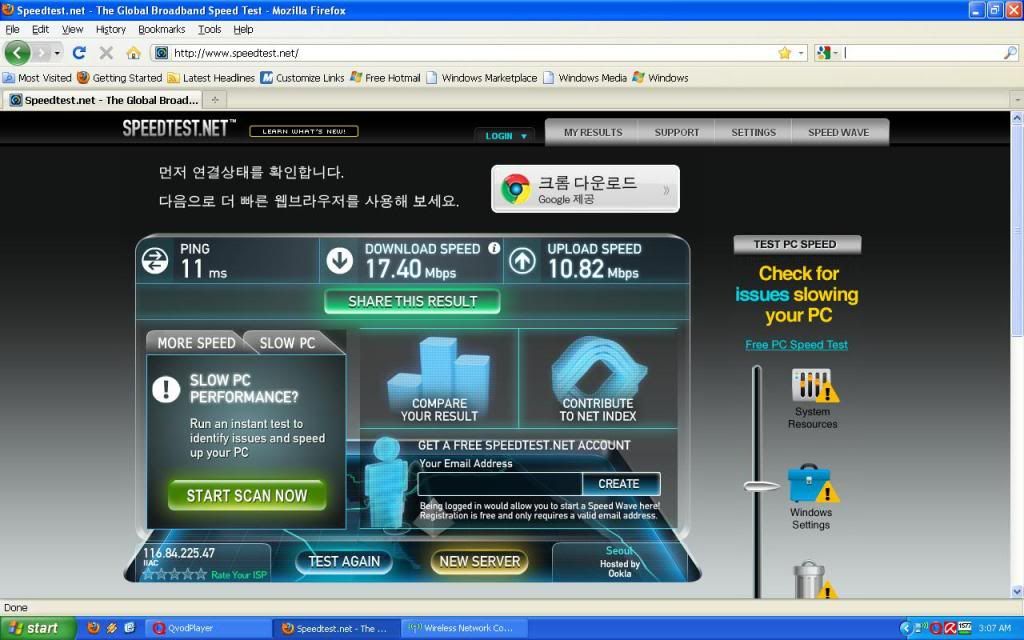Viewport: 1024px width, 640px height.
Task: Click the download arrow circle icon
Action: (x=340, y=261)
